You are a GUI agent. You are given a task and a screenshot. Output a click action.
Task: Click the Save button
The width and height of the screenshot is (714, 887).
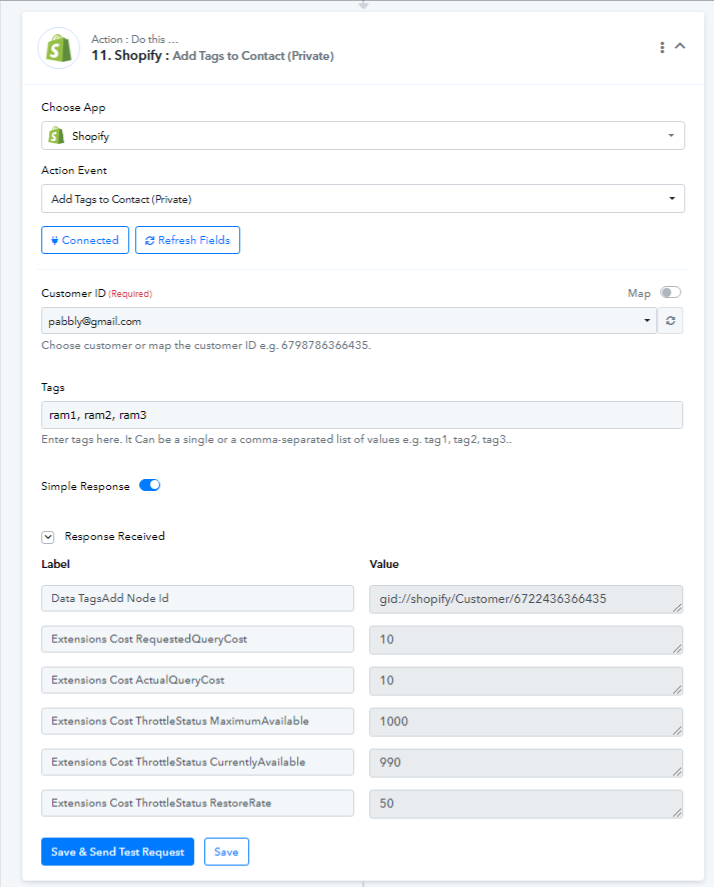[226, 852]
